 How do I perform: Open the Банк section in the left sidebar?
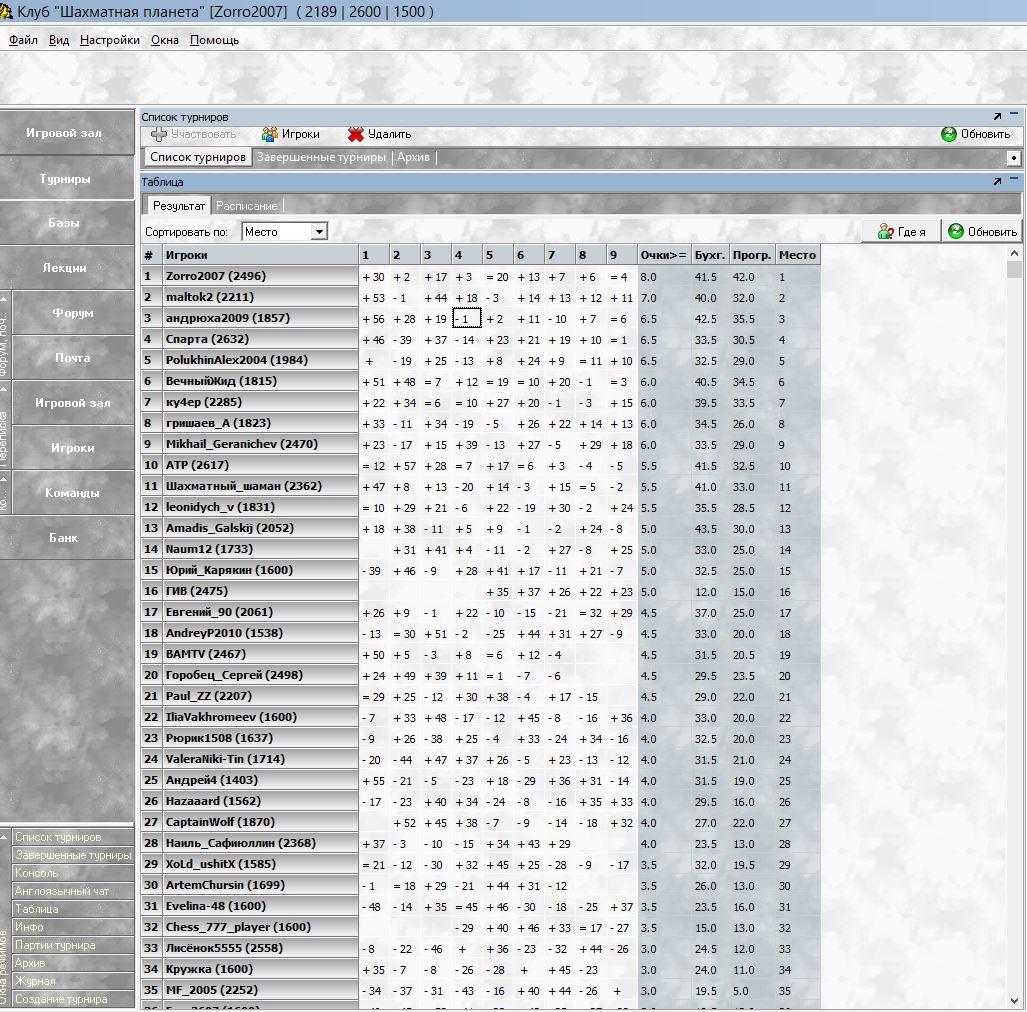[x=65, y=538]
